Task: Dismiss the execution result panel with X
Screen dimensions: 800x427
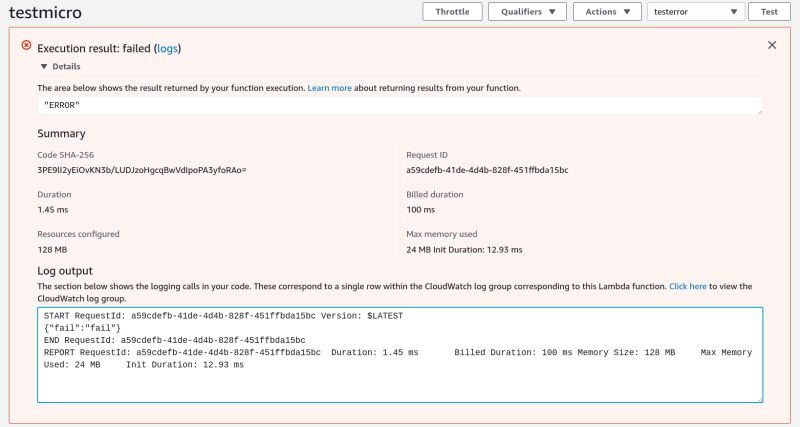Action: pos(772,45)
